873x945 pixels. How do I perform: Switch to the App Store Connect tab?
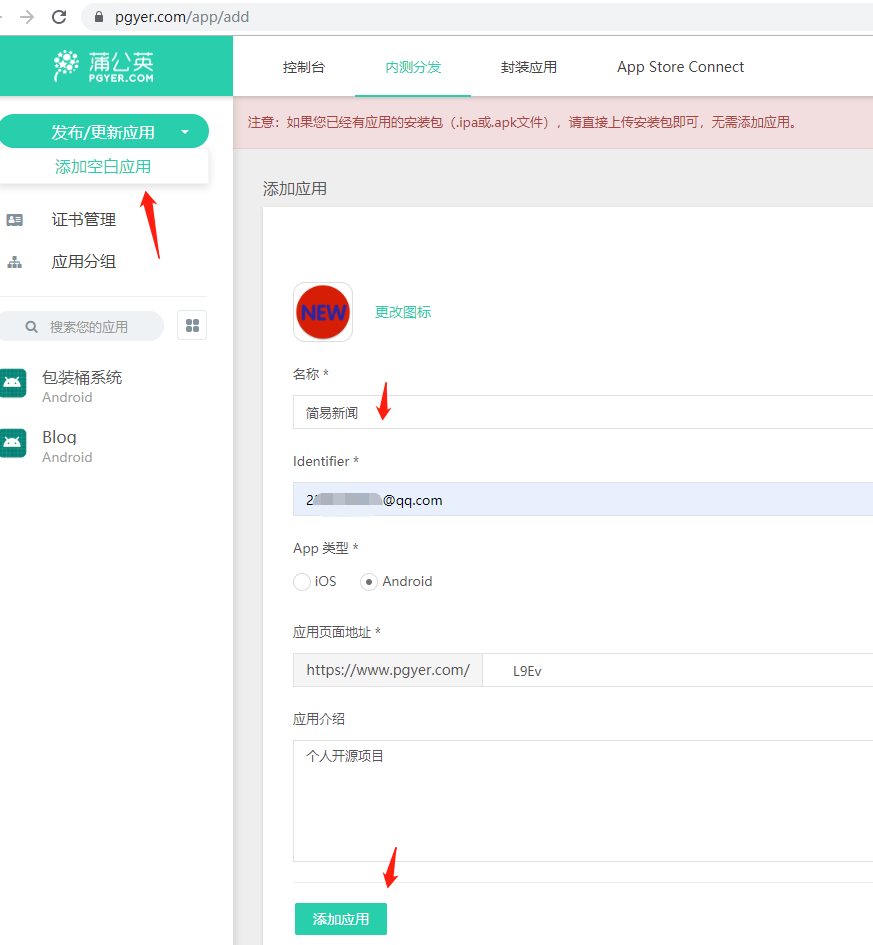[x=680, y=66]
